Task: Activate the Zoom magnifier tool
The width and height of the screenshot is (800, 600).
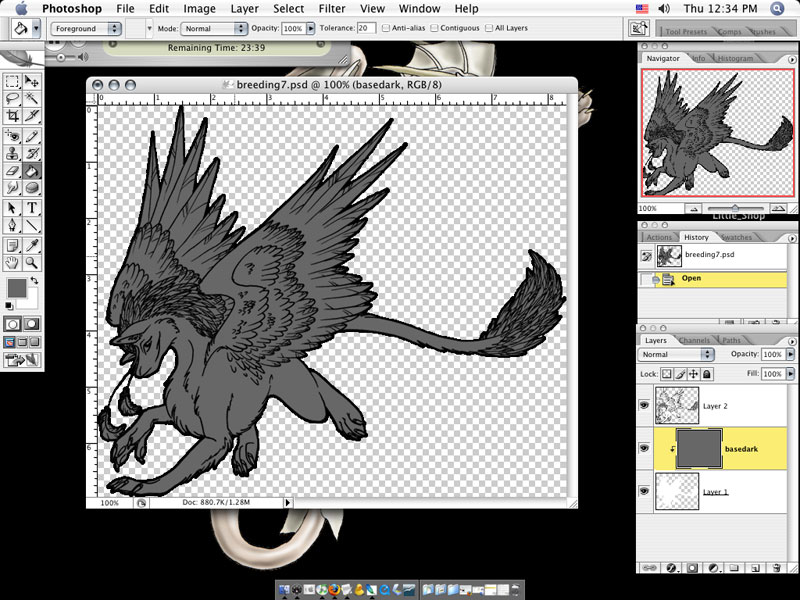Action: pyautogui.click(x=32, y=262)
